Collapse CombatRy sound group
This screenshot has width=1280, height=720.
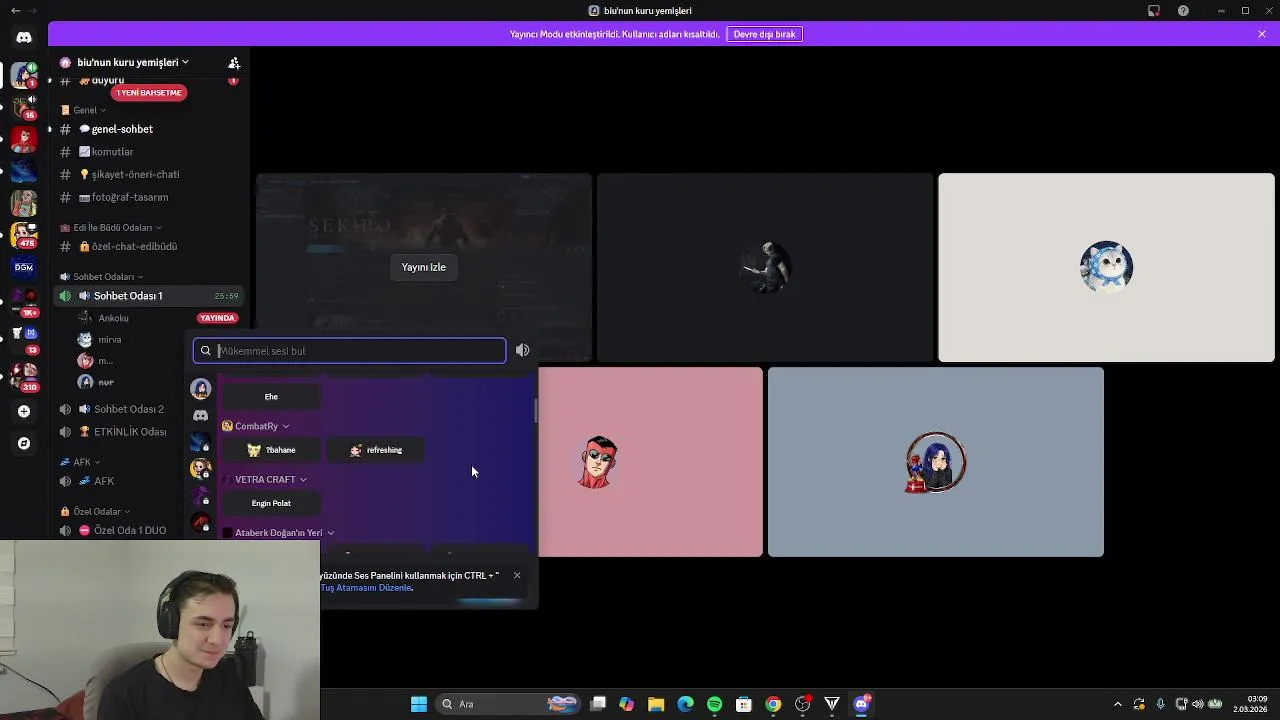tap(256, 426)
